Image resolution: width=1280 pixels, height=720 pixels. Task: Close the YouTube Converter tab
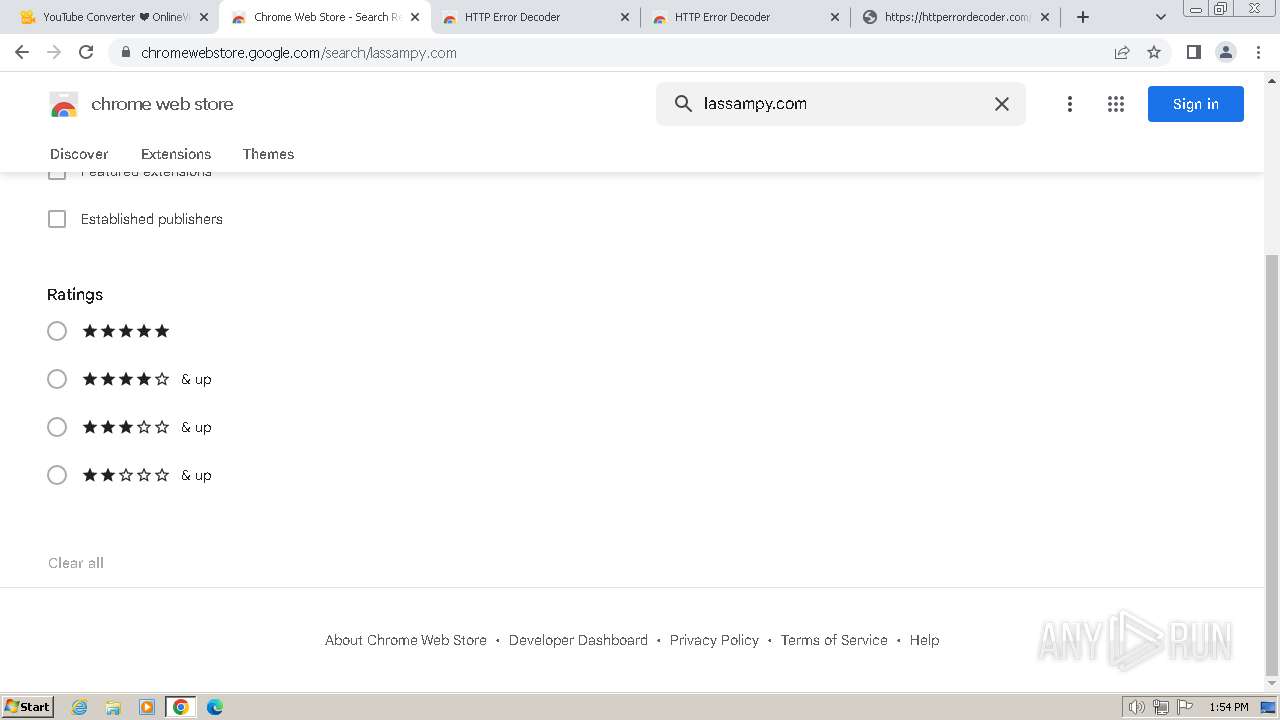204,17
